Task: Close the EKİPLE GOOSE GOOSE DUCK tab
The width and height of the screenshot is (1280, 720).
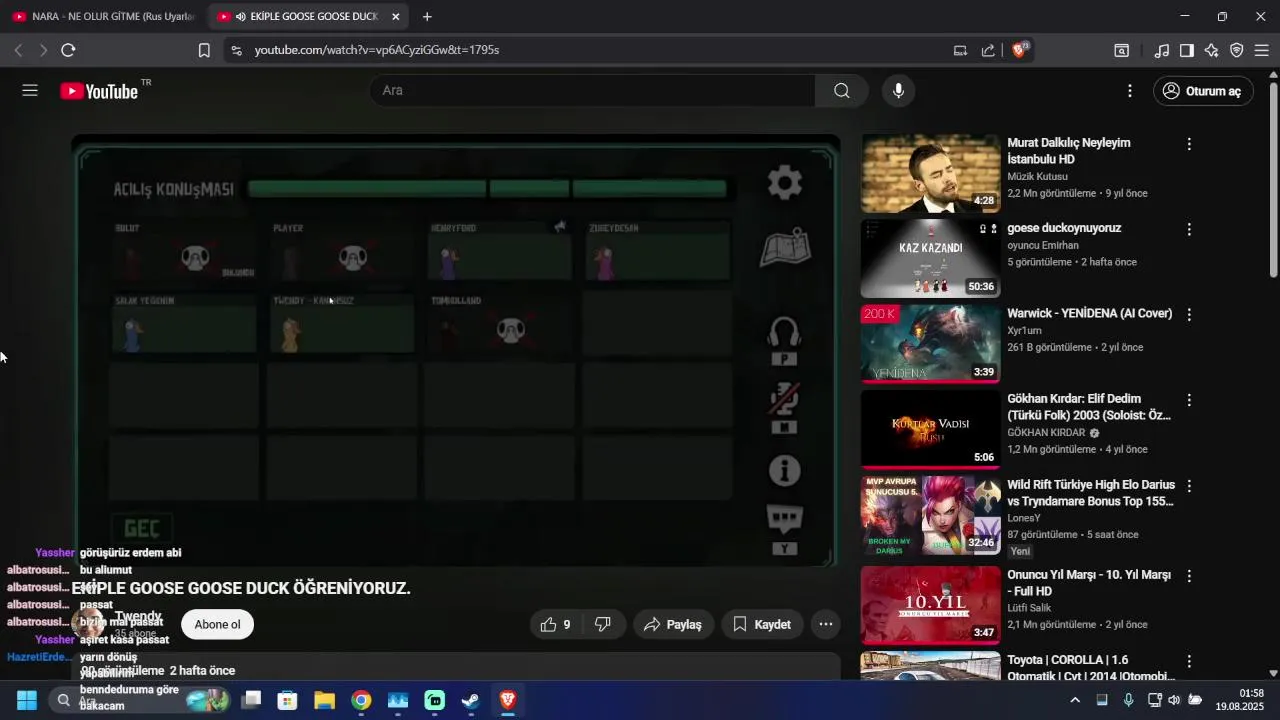Action: (396, 17)
